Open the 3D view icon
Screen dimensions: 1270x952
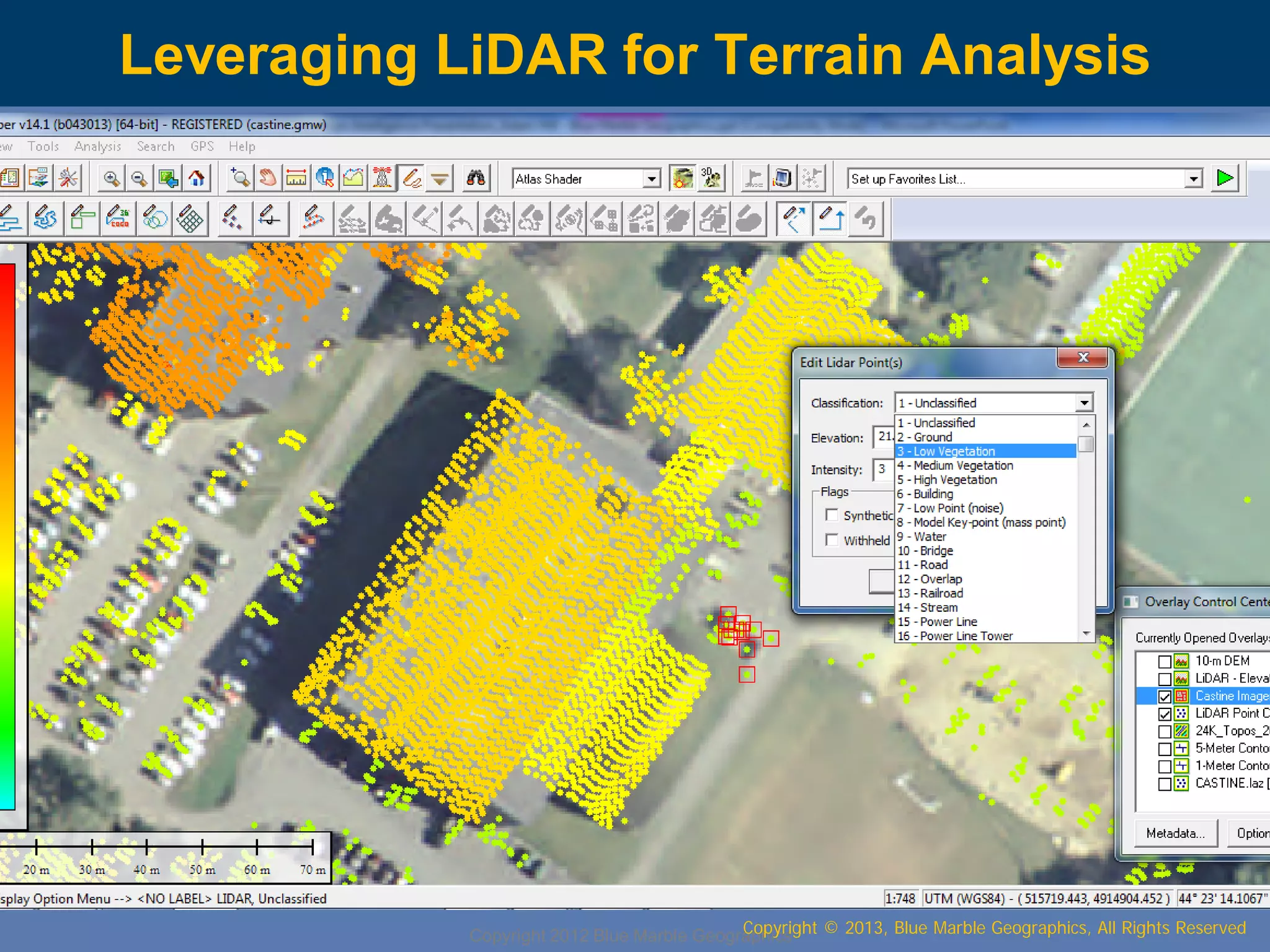(711, 178)
